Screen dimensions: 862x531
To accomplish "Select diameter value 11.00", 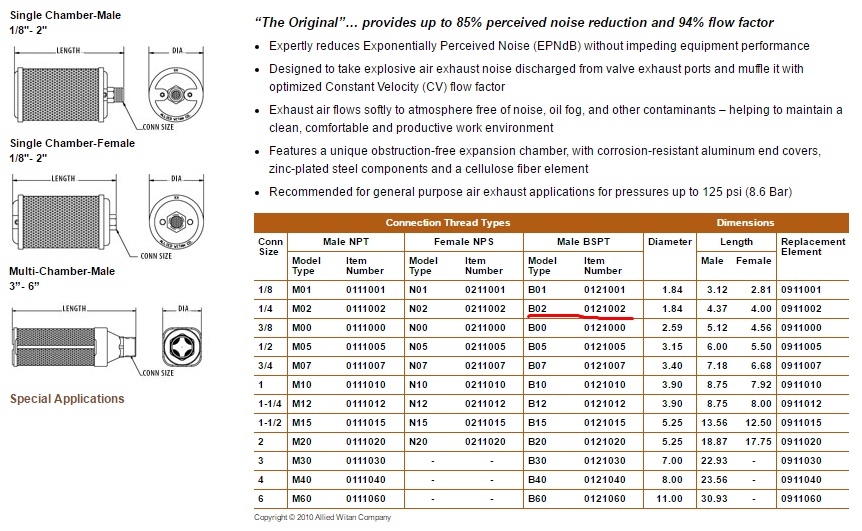I will (x=670, y=499).
